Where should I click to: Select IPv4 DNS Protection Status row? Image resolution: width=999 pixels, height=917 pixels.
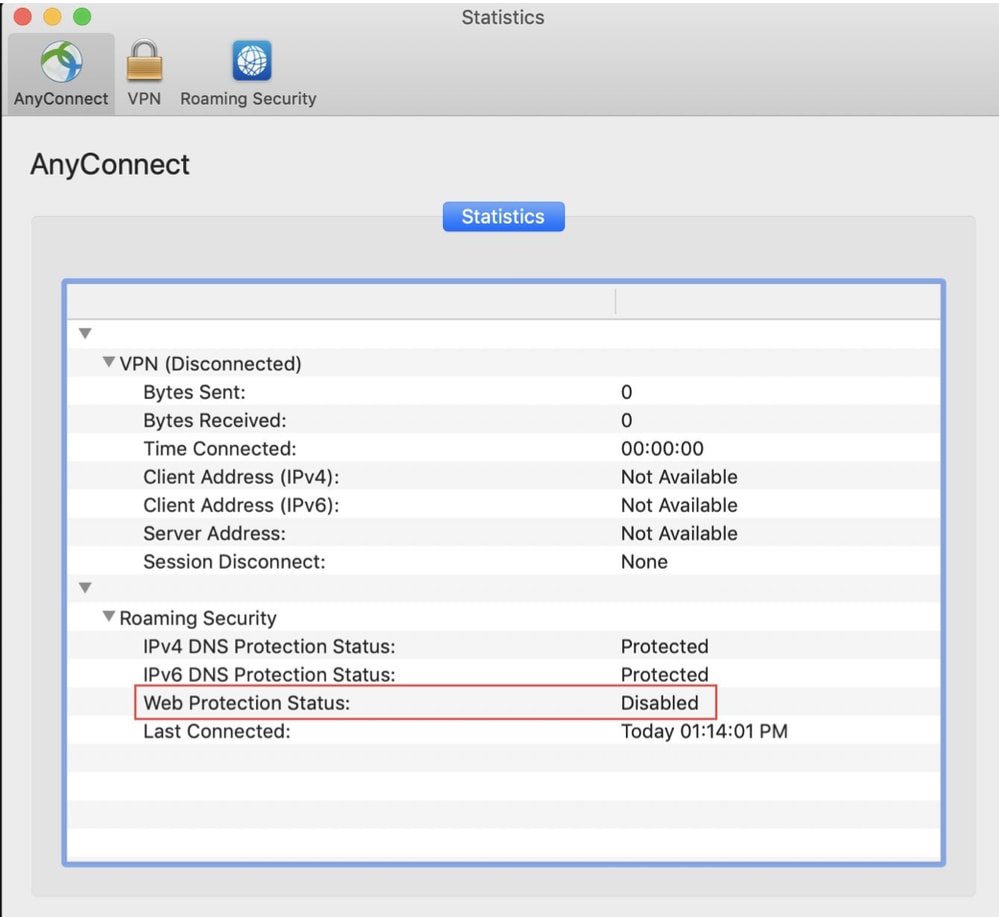click(503, 646)
